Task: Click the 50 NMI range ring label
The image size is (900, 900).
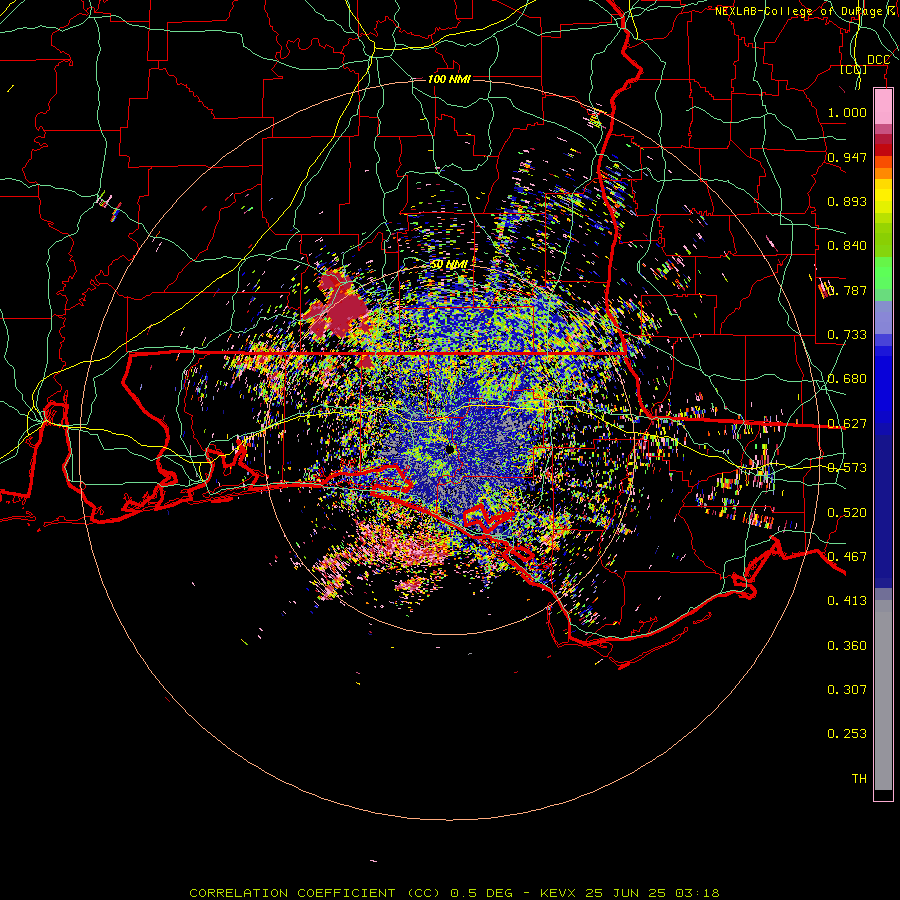Action: [x=449, y=264]
